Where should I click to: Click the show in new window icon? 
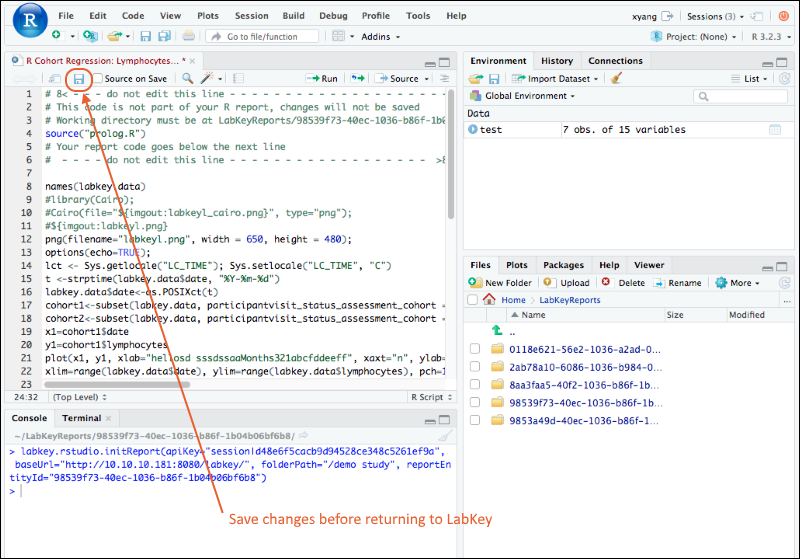[55, 79]
